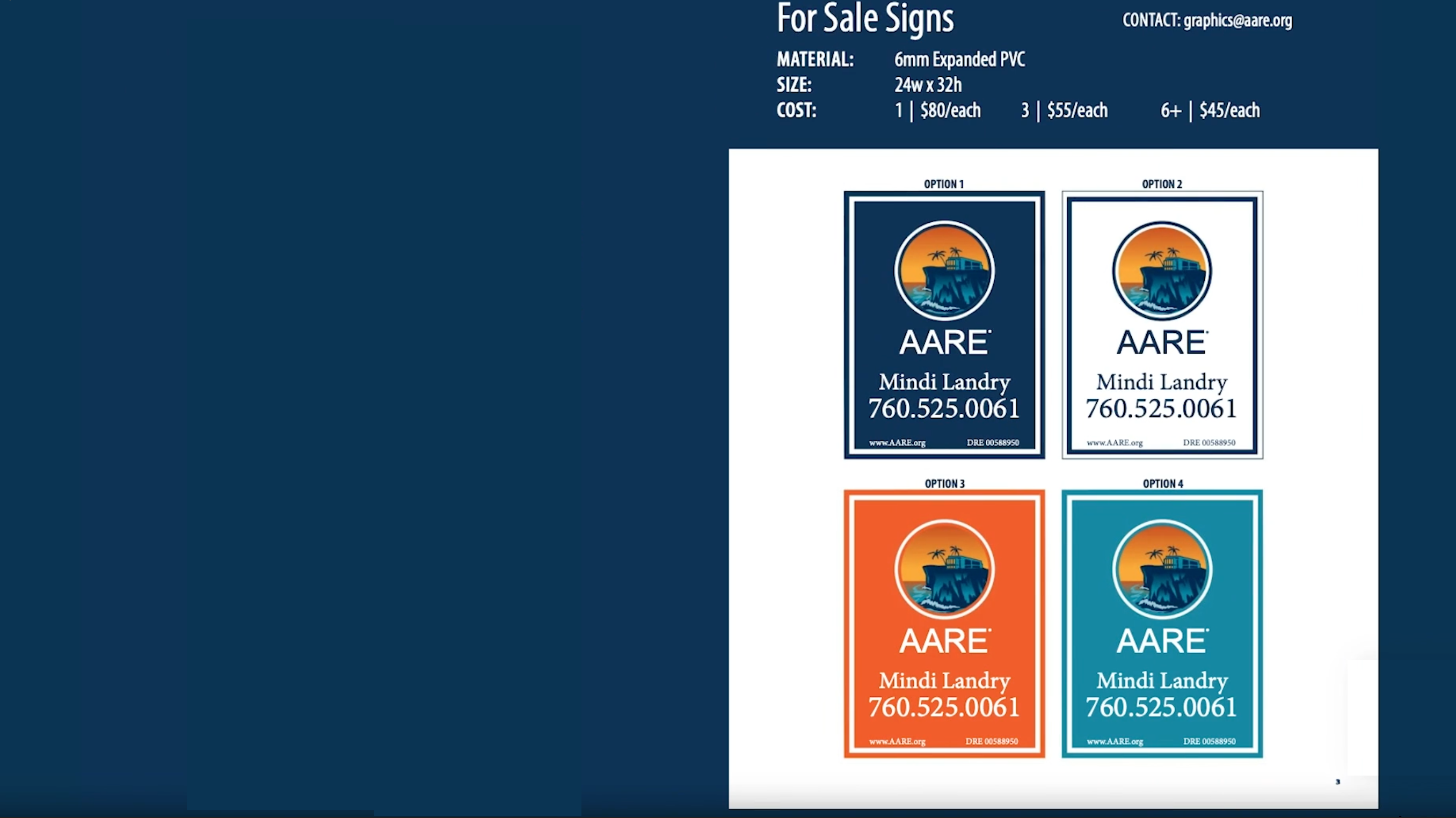Click the '6mm Expanded PVC' material value
Screen dimensions: 1456x818
960,60
